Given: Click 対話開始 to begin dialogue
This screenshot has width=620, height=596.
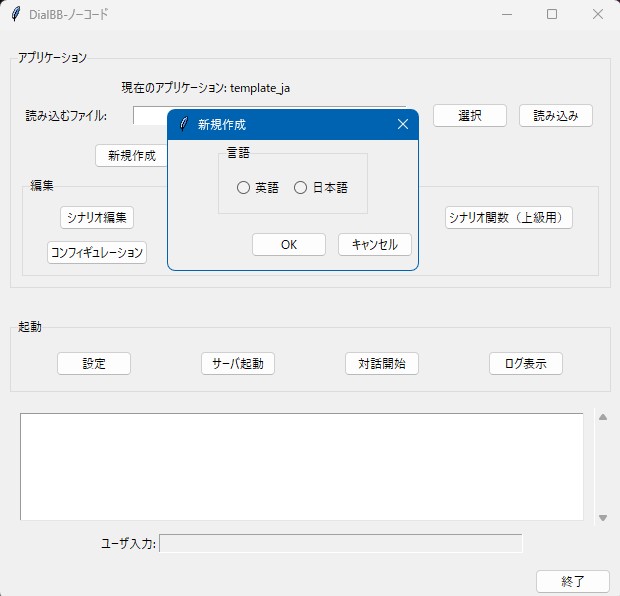Looking at the screenshot, I should point(382,363).
